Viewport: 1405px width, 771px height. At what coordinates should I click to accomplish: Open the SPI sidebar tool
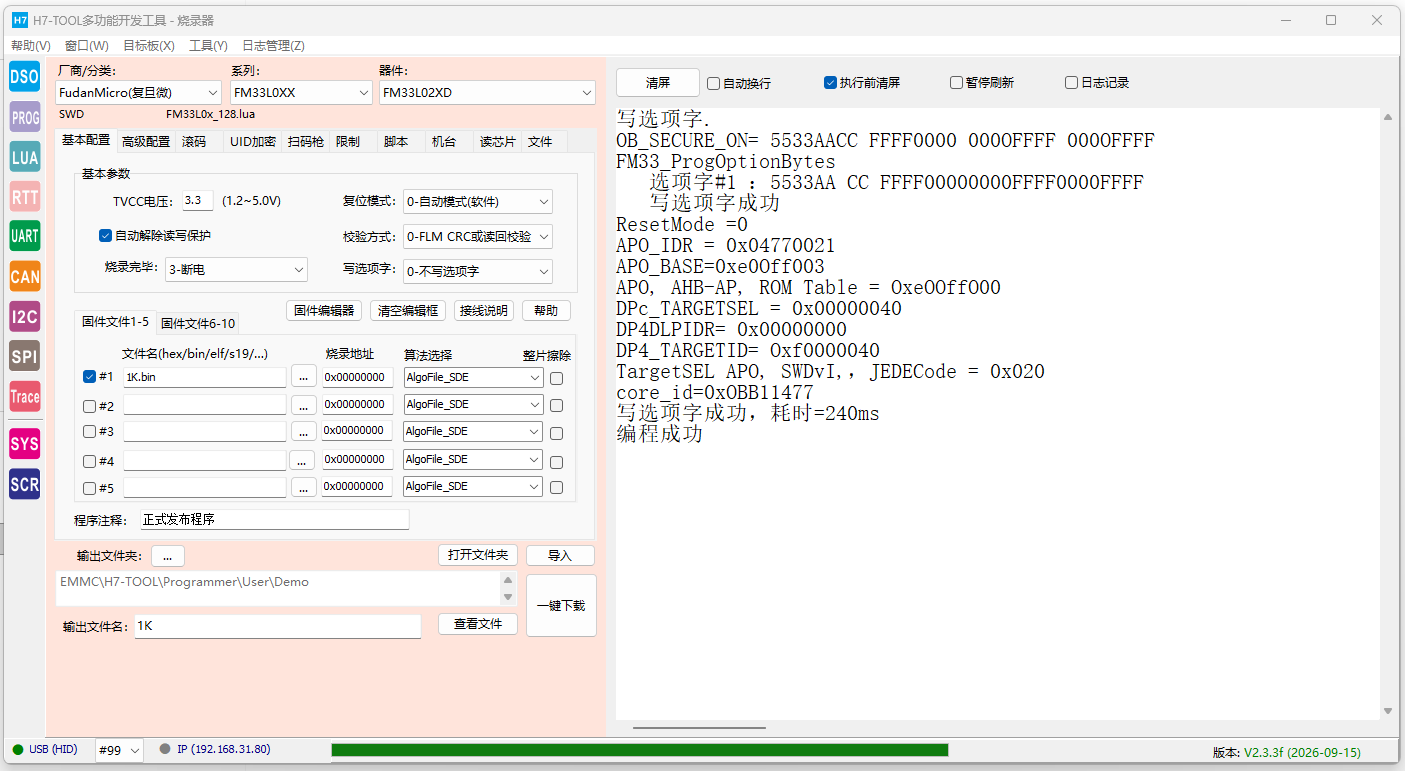tap(25, 356)
